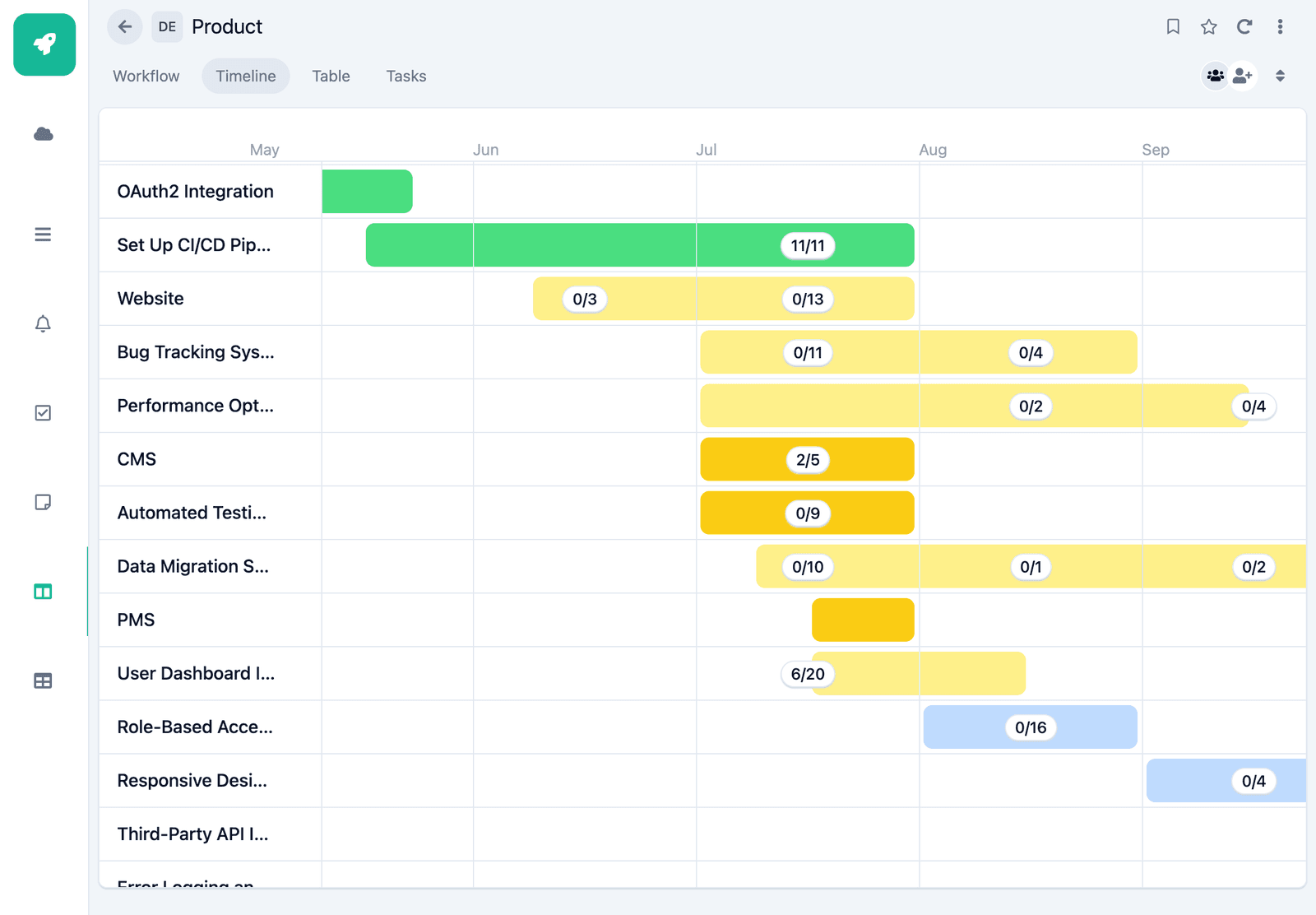Open the vertical three-dot menu
The width and height of the screenshot is (1316, 915).
(x=1280, y=26)
